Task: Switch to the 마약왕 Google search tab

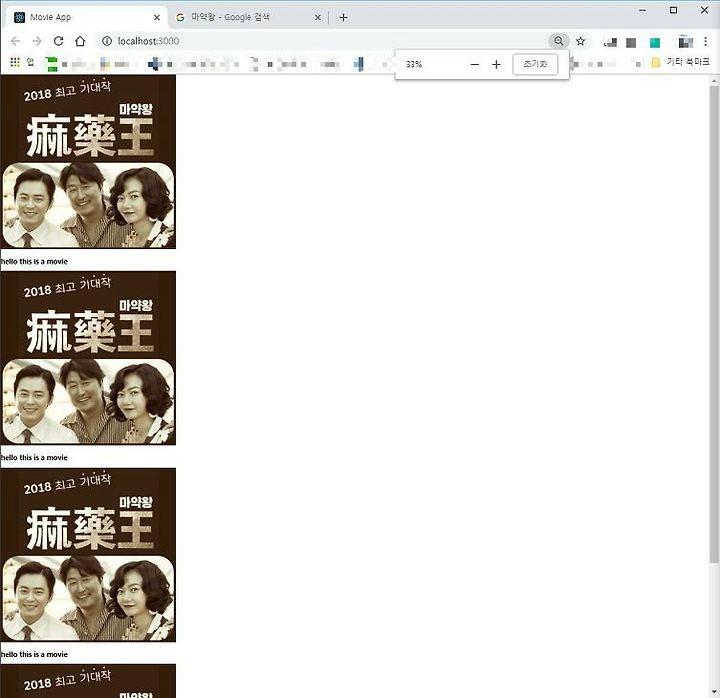Action: (x=248, y=17)
